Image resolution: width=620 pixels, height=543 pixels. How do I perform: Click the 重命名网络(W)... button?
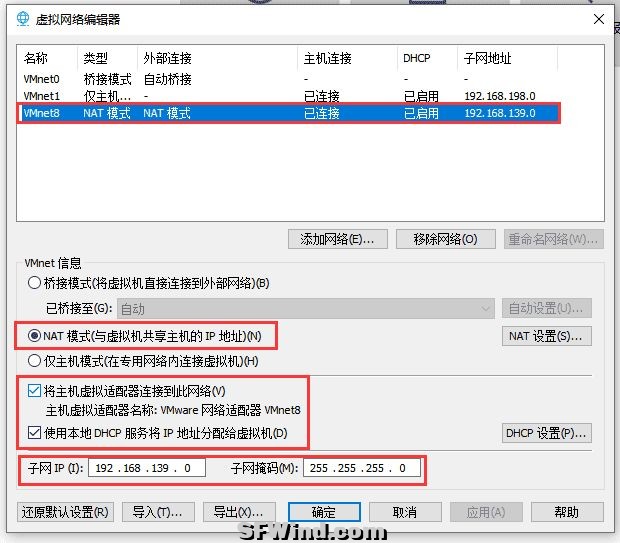click(554, 239)
